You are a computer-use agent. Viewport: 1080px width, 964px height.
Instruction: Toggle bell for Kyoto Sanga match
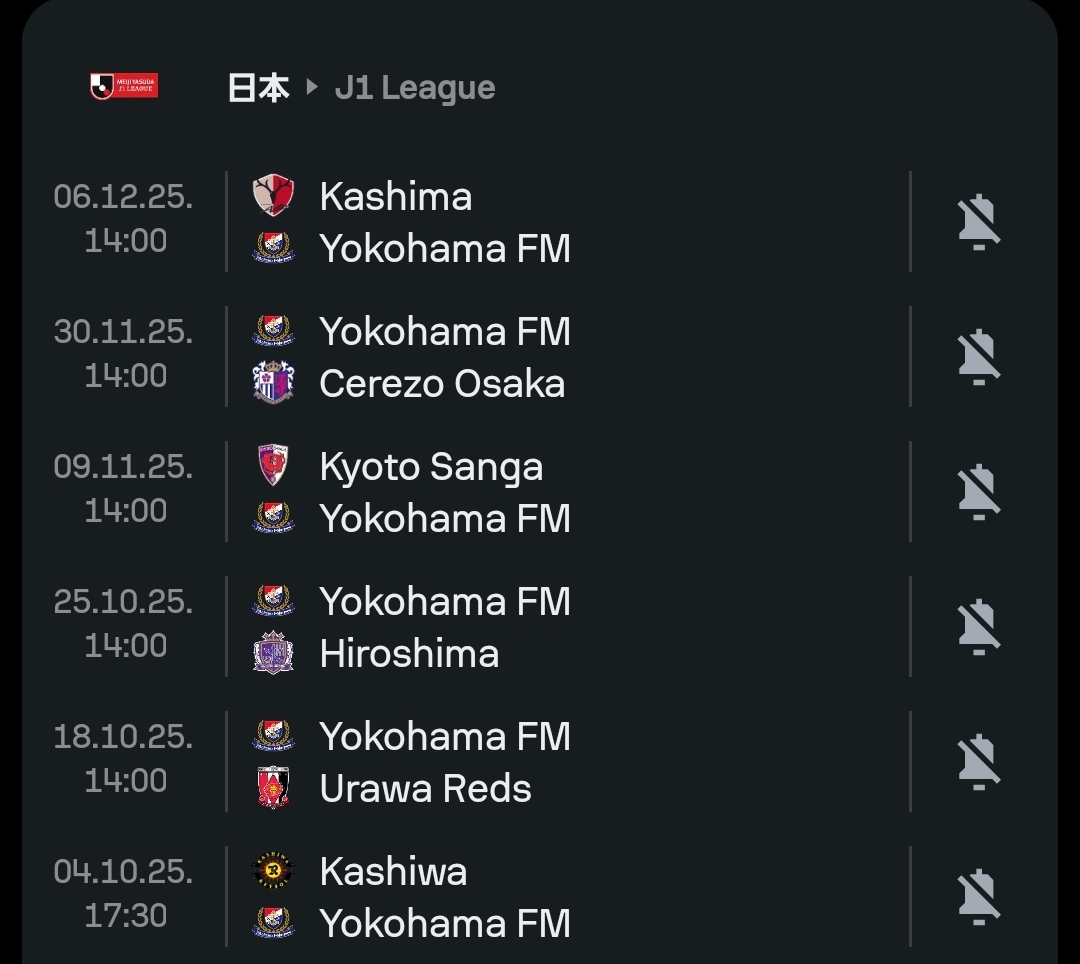point(978,492)
